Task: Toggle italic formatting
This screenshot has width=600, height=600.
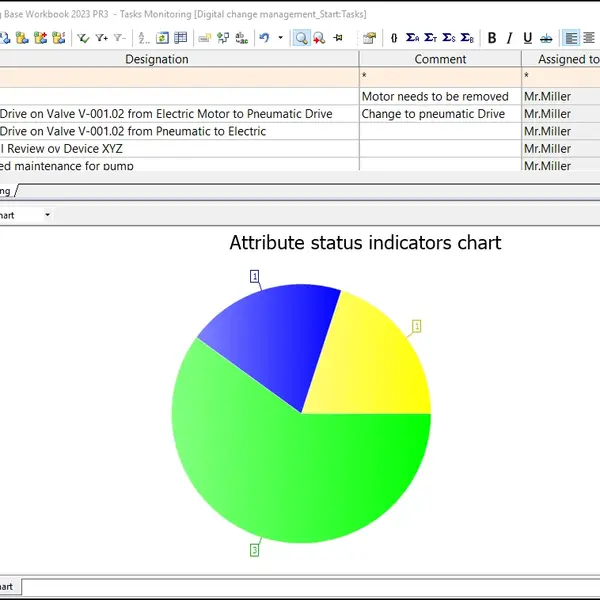Action: pyautogui.click(x=509, y=38)
